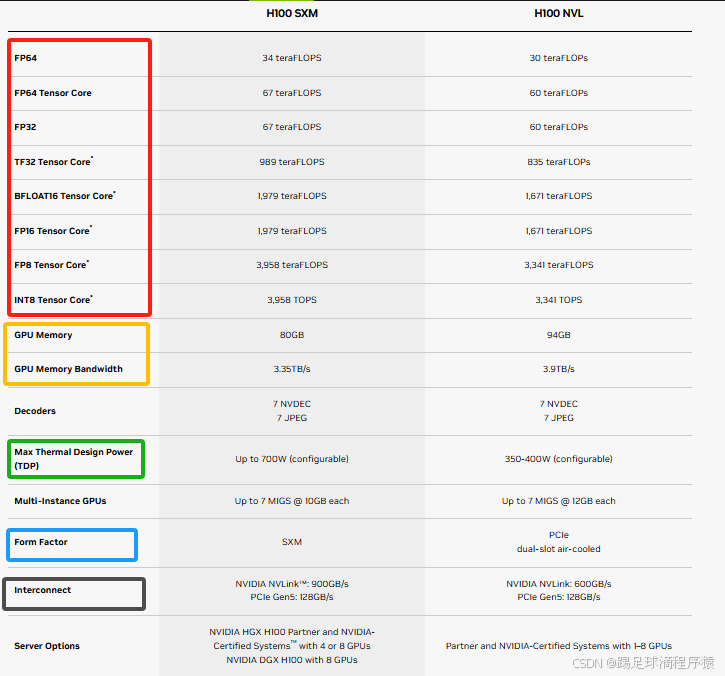Select the 3,958 teraFLOPS cell

click(292, 265)
